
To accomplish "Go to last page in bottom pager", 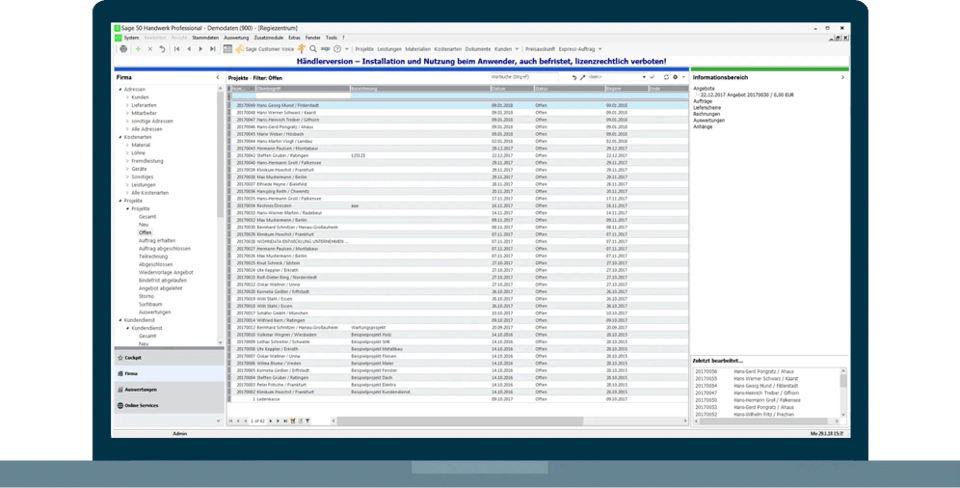I will click(x=285, y=421).
